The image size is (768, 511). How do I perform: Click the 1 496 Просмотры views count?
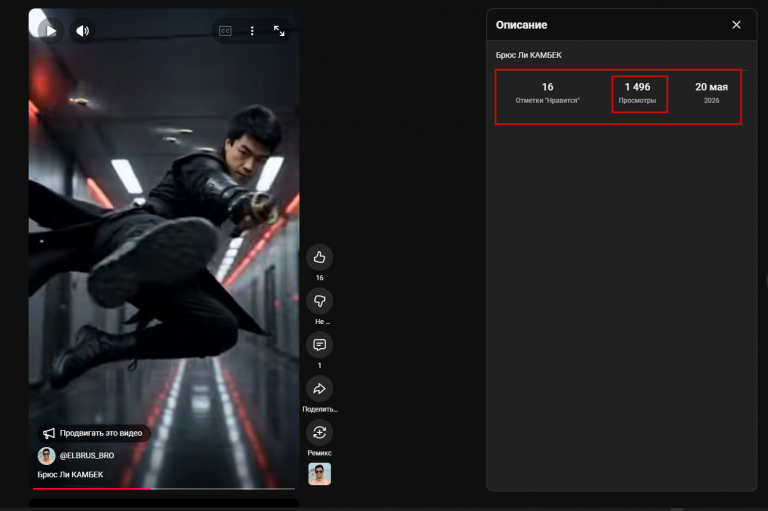point(637,93)
